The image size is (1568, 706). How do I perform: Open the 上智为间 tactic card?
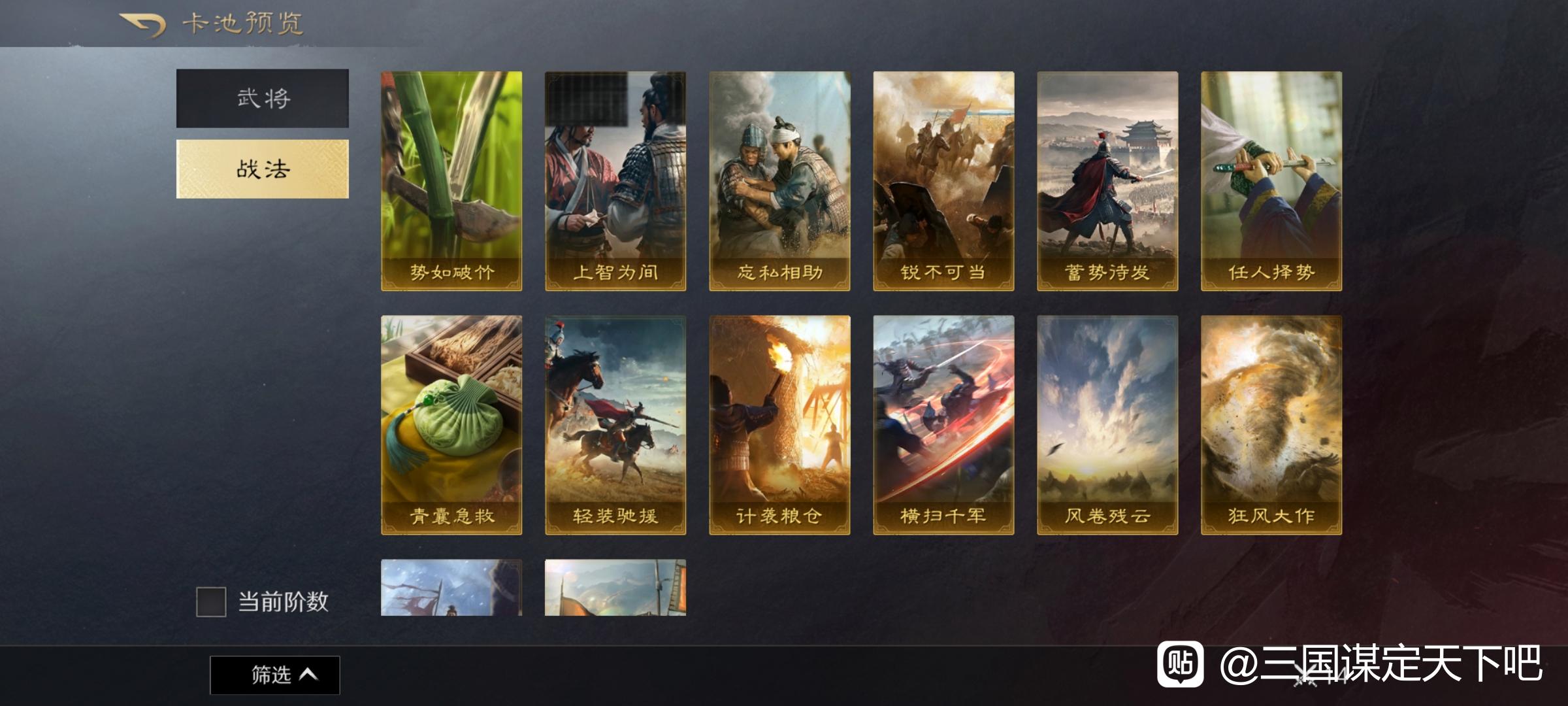[x=615, y=181]
